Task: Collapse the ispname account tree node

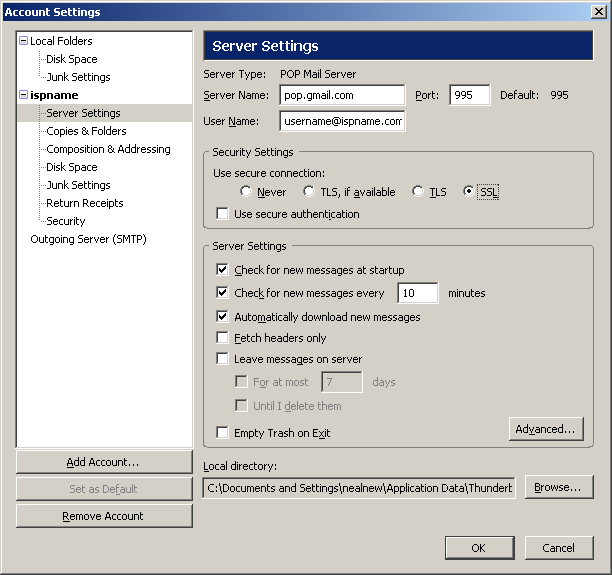Action: [x=23, y=94]
